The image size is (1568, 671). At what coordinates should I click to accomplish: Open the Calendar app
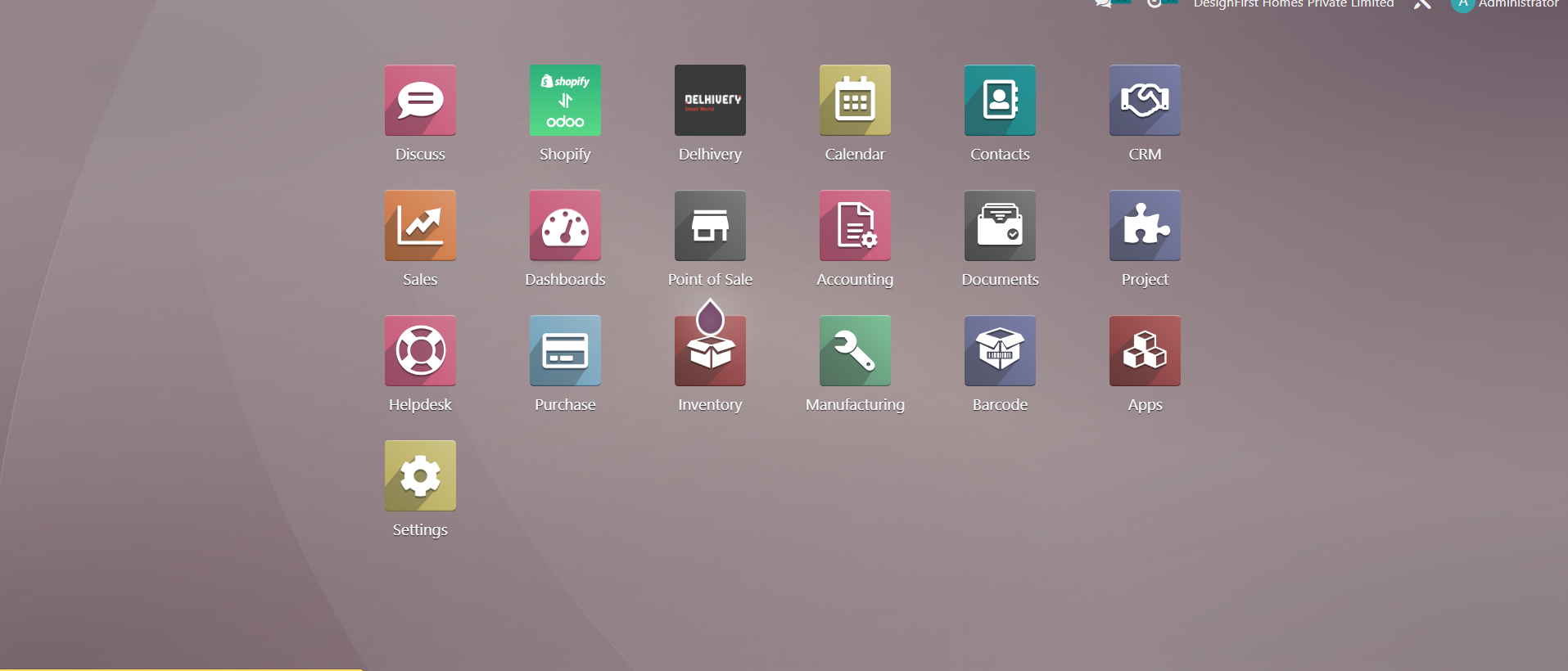pyautogui.click(x=855, y=101)
